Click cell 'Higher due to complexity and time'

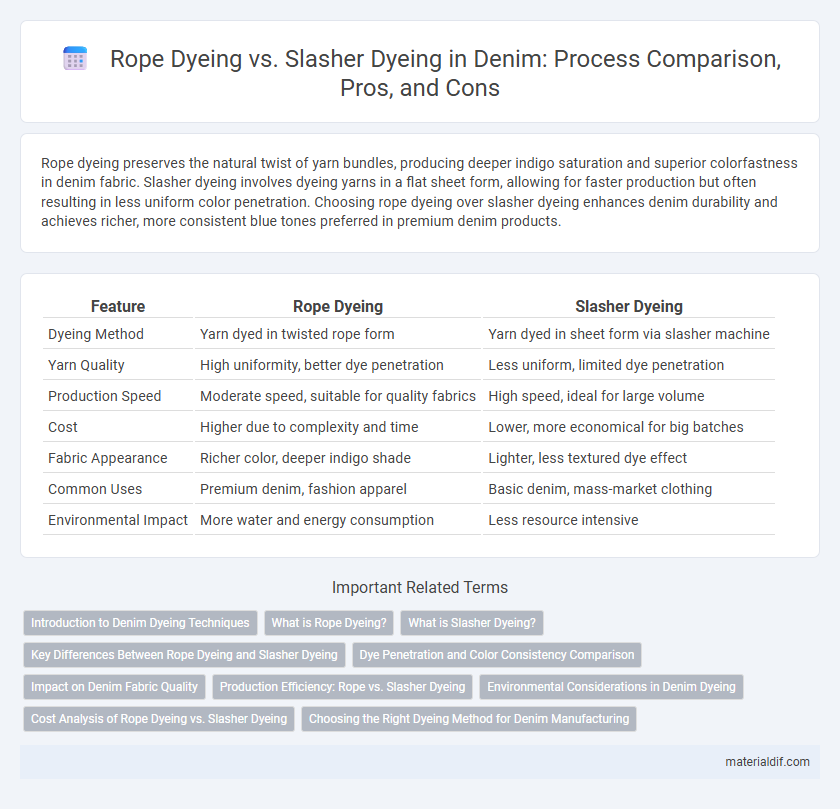pos(309,428)
